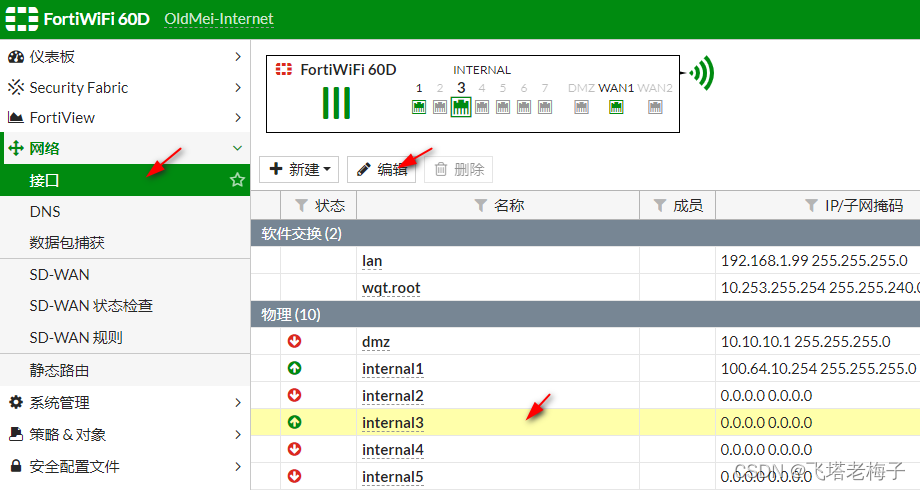Click the DMZ port icon
Image resolution: width=920 pixels, height=490 pixels.
point(581,107)
